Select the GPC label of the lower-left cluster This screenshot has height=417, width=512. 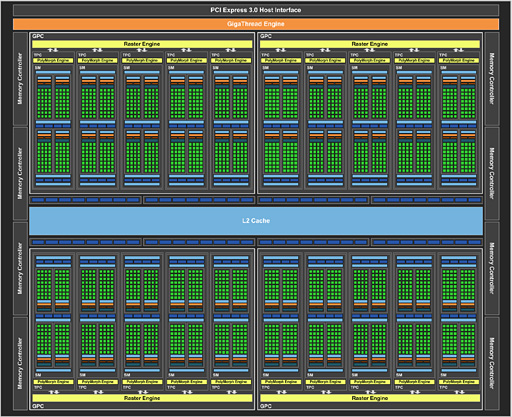[38, 406]
